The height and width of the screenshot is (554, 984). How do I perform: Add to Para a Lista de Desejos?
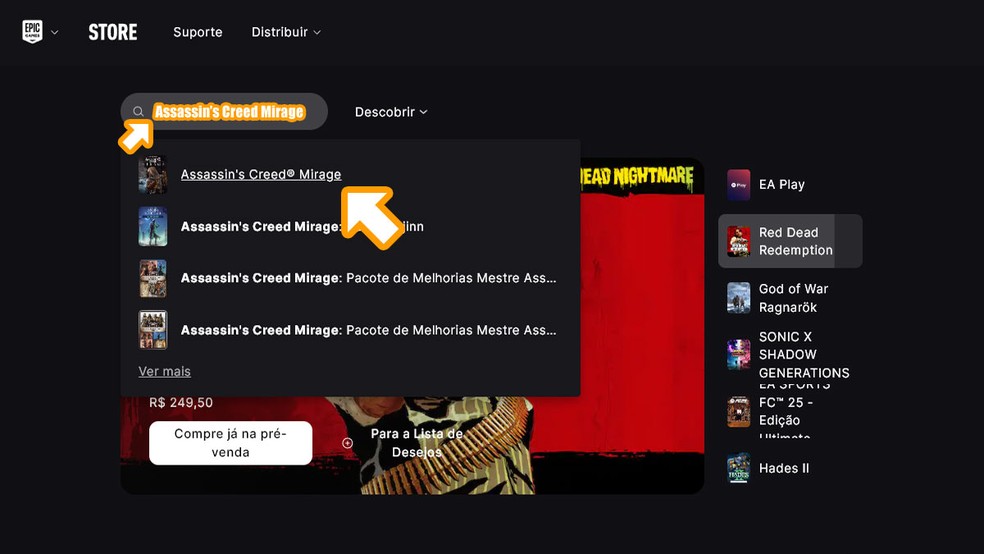pos(417,443)
